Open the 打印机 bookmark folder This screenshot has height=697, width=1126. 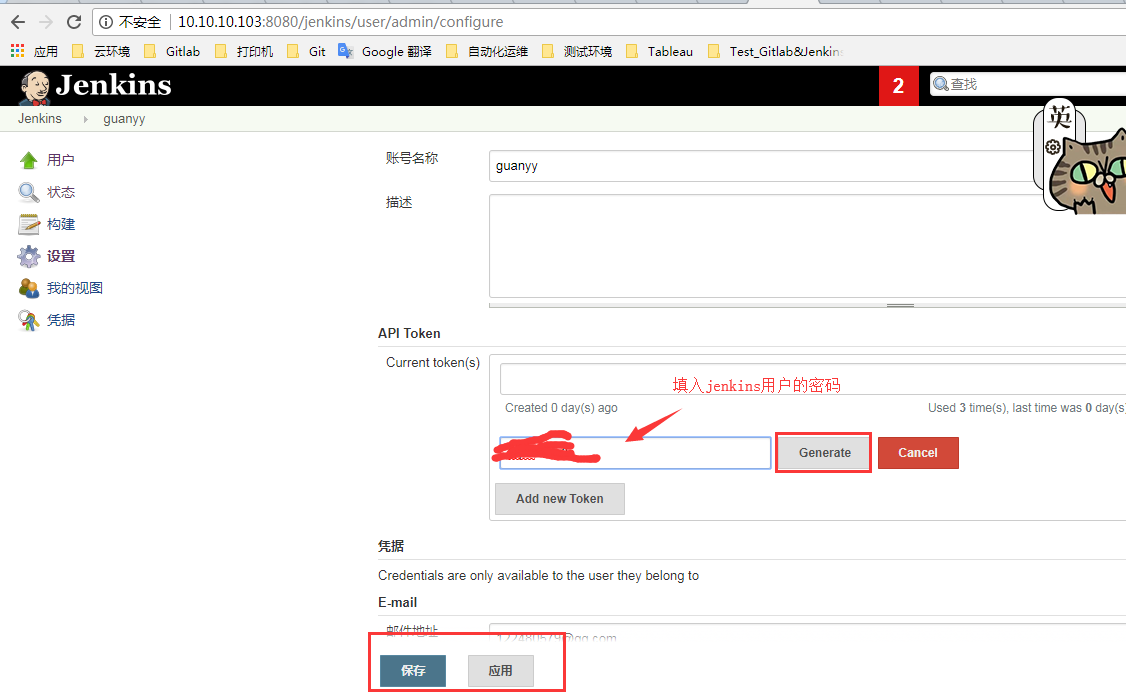coord(244,51)
